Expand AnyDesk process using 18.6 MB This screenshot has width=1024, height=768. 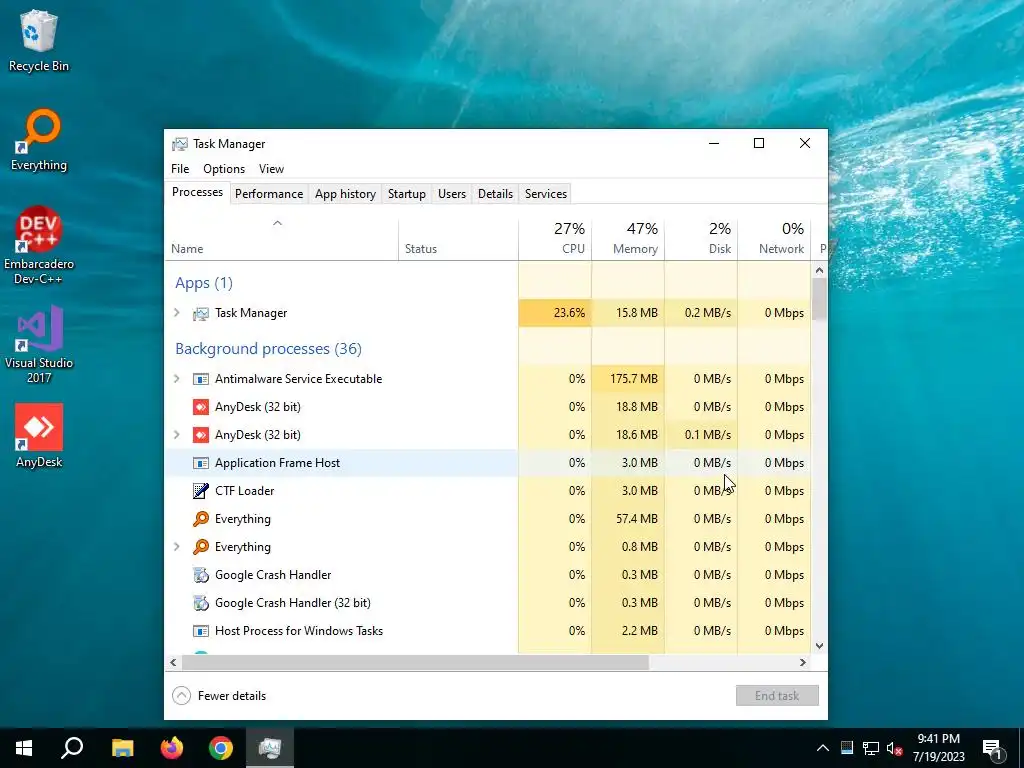176,435
